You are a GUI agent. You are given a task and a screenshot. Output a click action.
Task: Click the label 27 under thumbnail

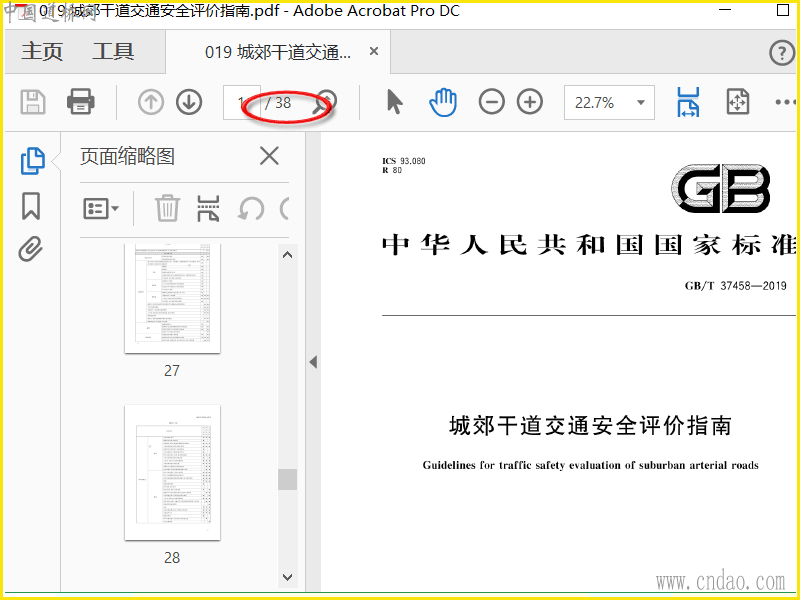(172, 371)
